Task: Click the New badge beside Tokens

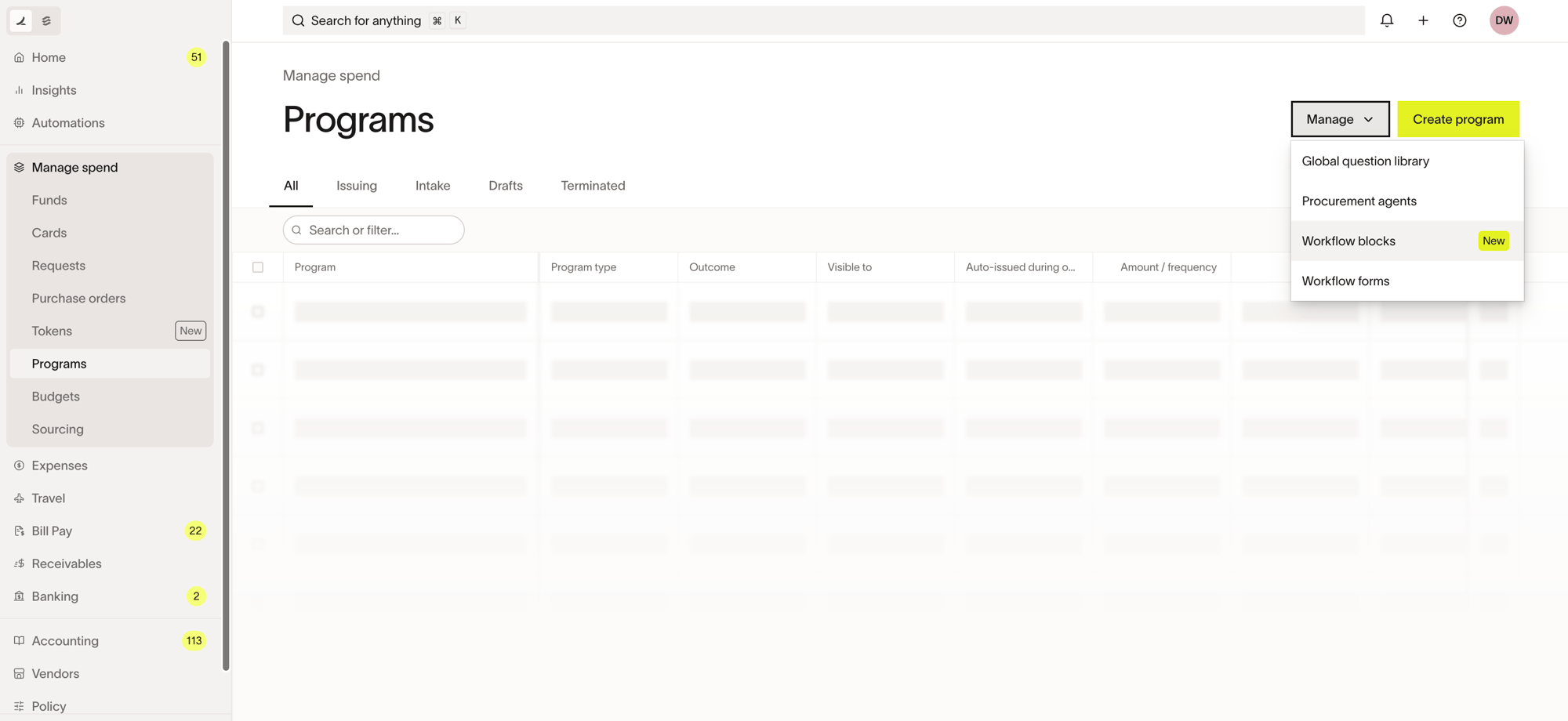Action: [191, 332]
